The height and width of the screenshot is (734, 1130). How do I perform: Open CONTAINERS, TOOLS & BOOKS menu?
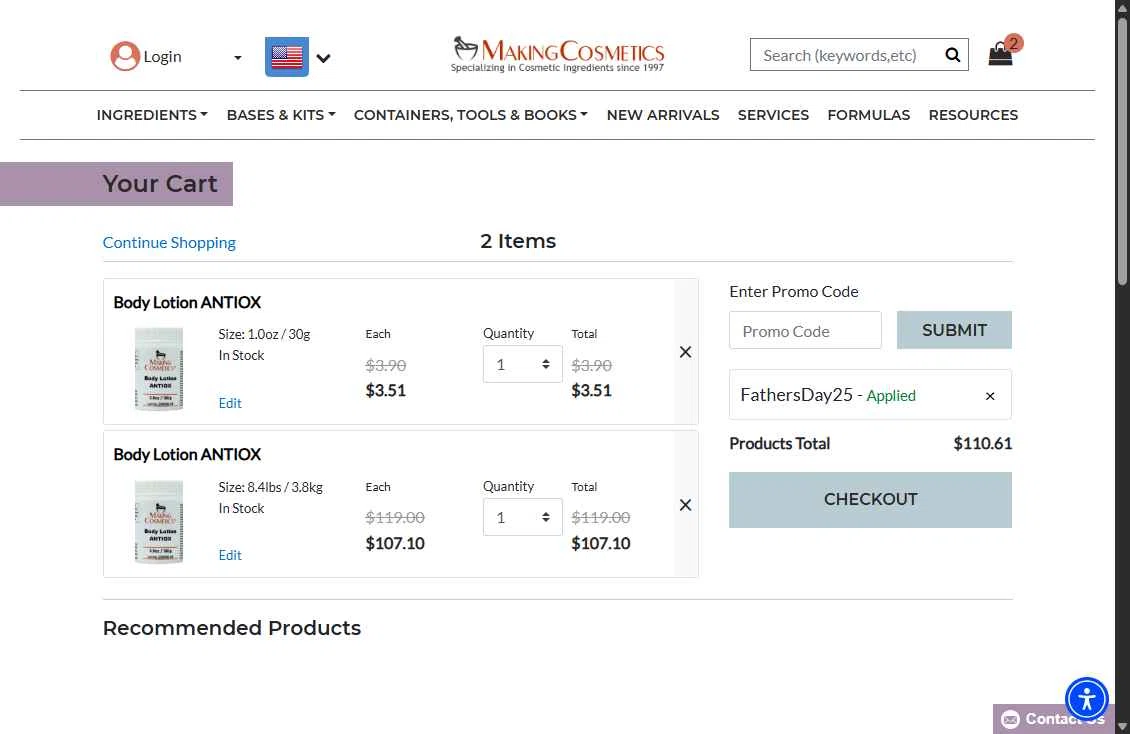coord(471,115)
